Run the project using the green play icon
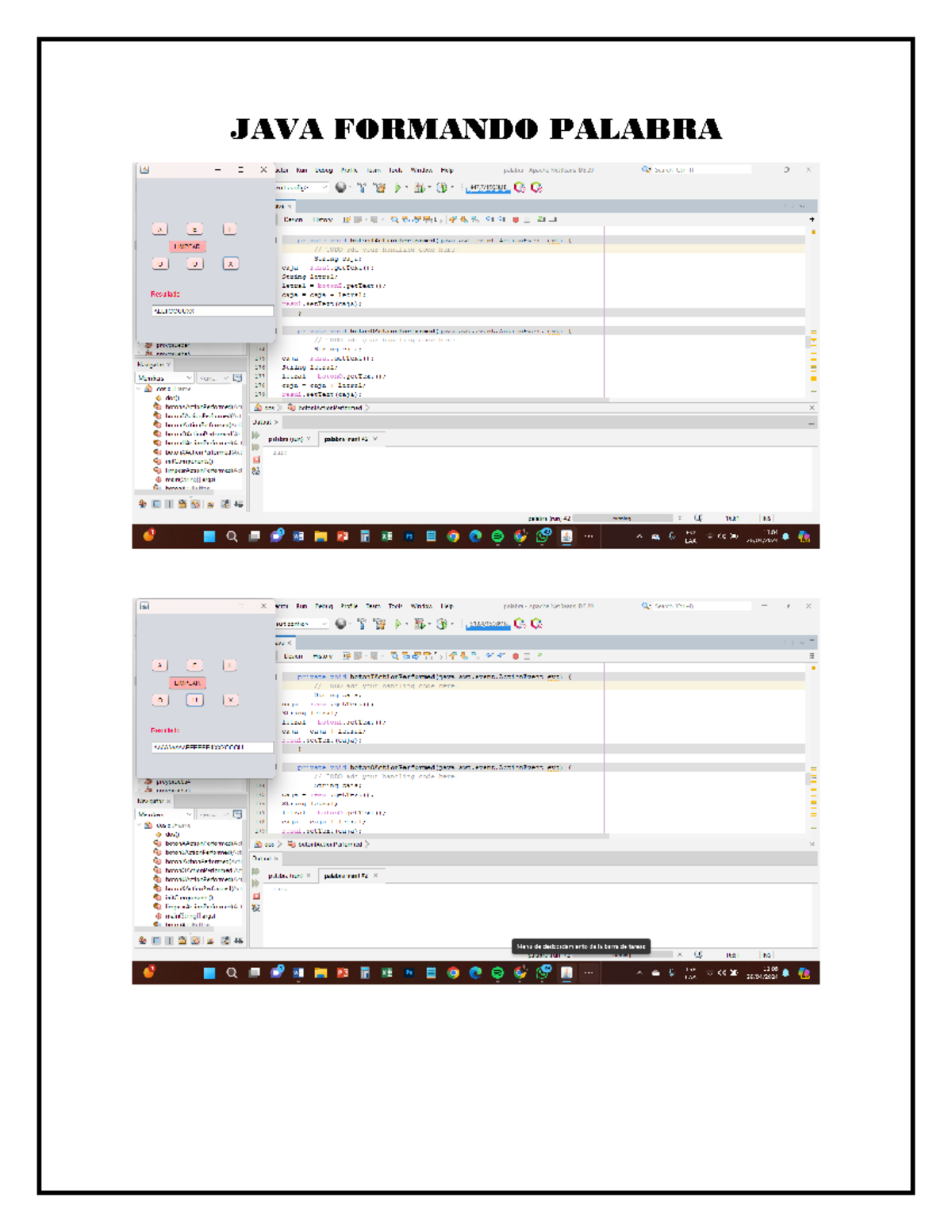This screenshot has width=952, height=1232. pyautogui.click(x=398, y=187)
